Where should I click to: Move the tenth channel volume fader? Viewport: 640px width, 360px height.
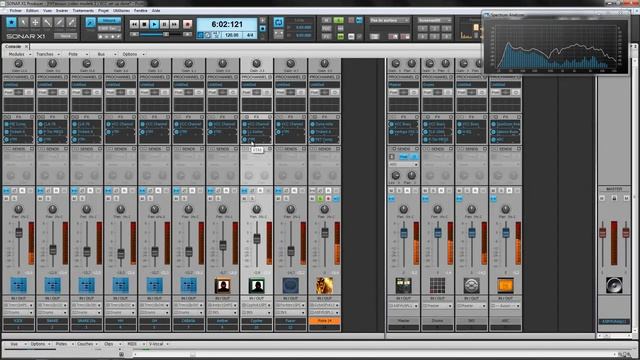[324, 233]
